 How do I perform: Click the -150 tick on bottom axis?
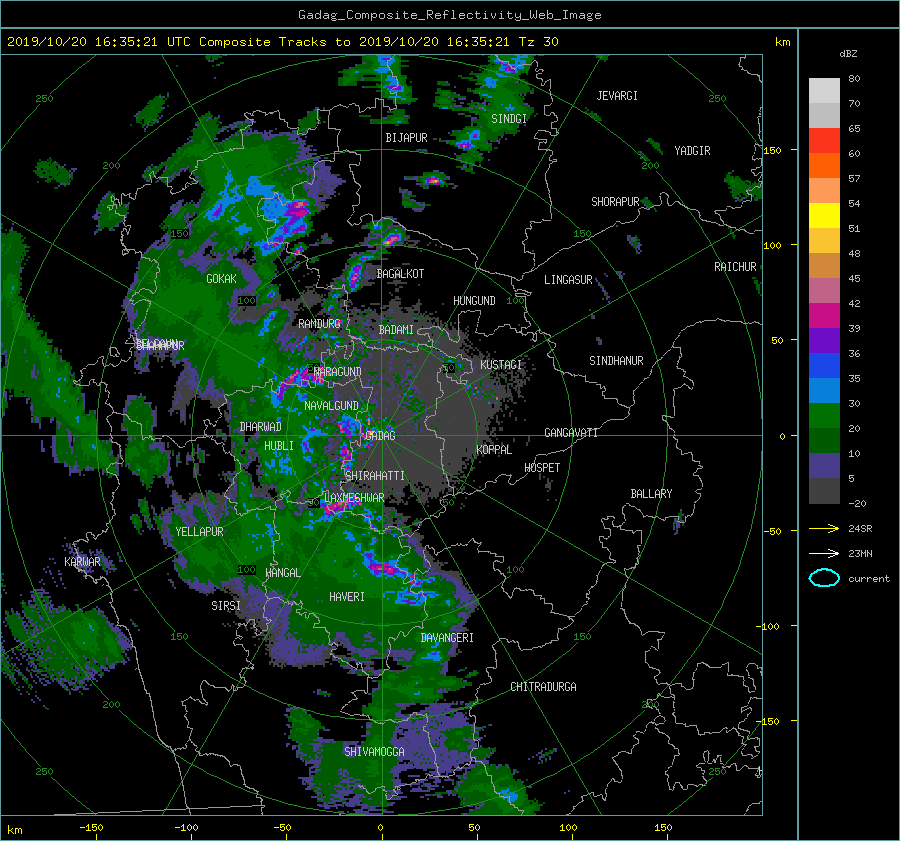click(x=91, y=828)
